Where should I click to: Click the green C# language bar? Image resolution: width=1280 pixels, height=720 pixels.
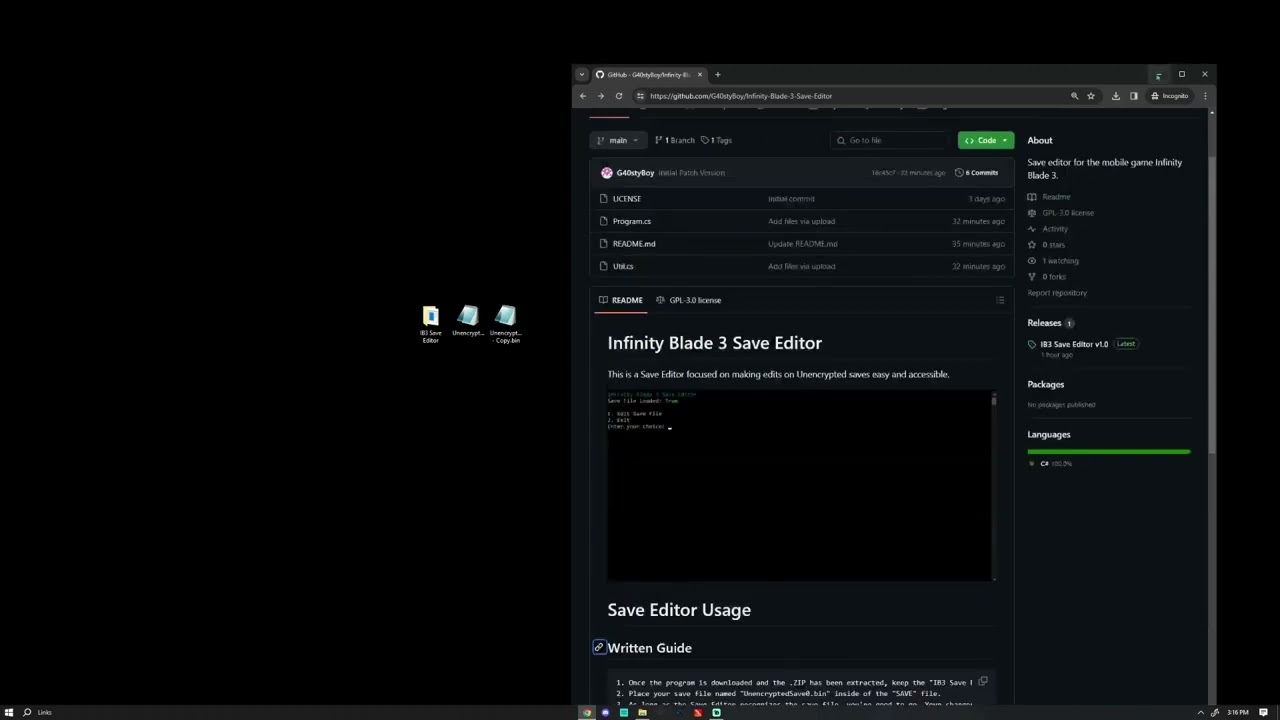pos(1109,452)
